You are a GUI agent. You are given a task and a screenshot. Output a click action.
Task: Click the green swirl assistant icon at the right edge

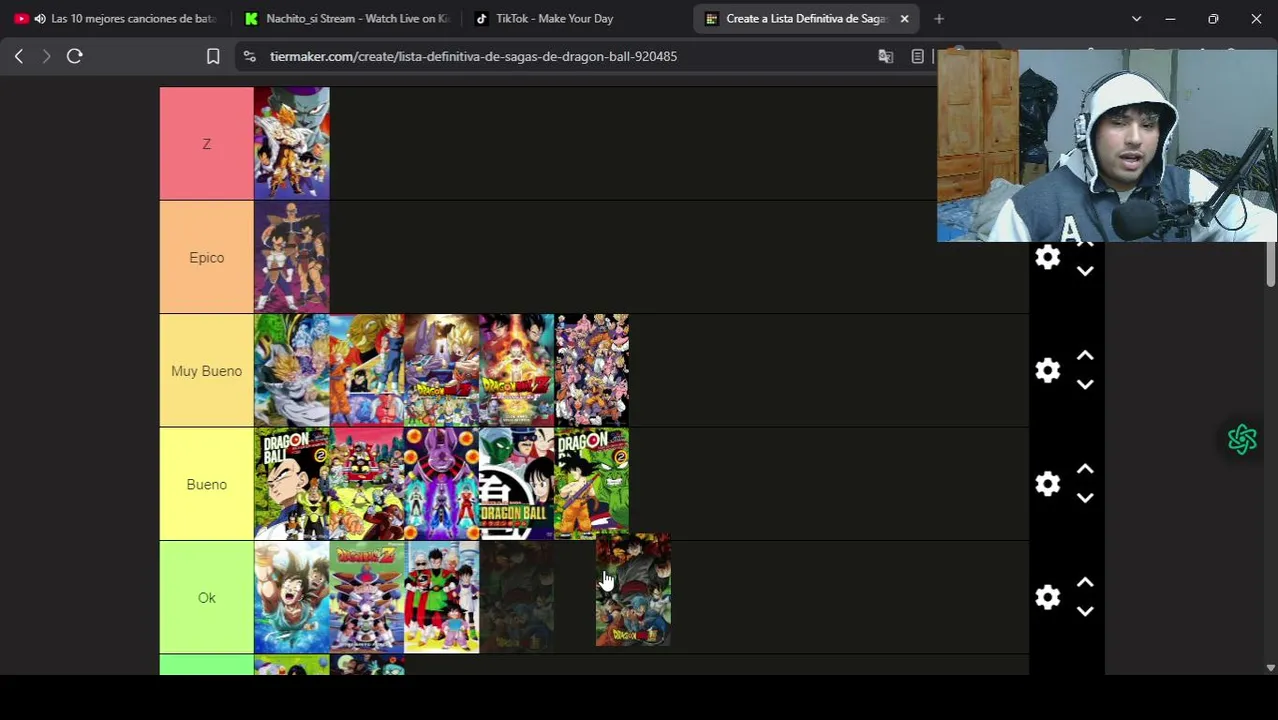(x=1242, y=439)
